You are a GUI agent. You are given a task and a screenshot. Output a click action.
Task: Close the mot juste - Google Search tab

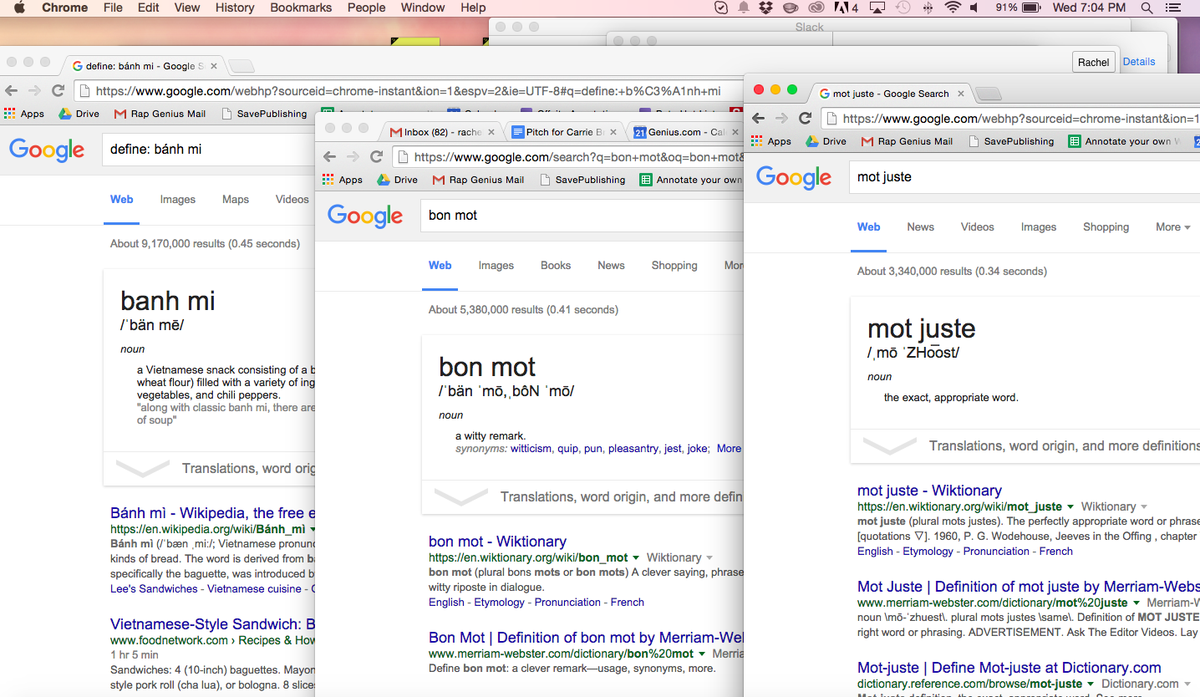[961, 93]
